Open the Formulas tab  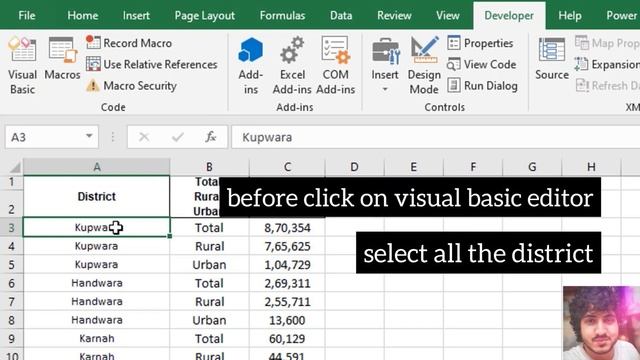click(x=282, y=16)
